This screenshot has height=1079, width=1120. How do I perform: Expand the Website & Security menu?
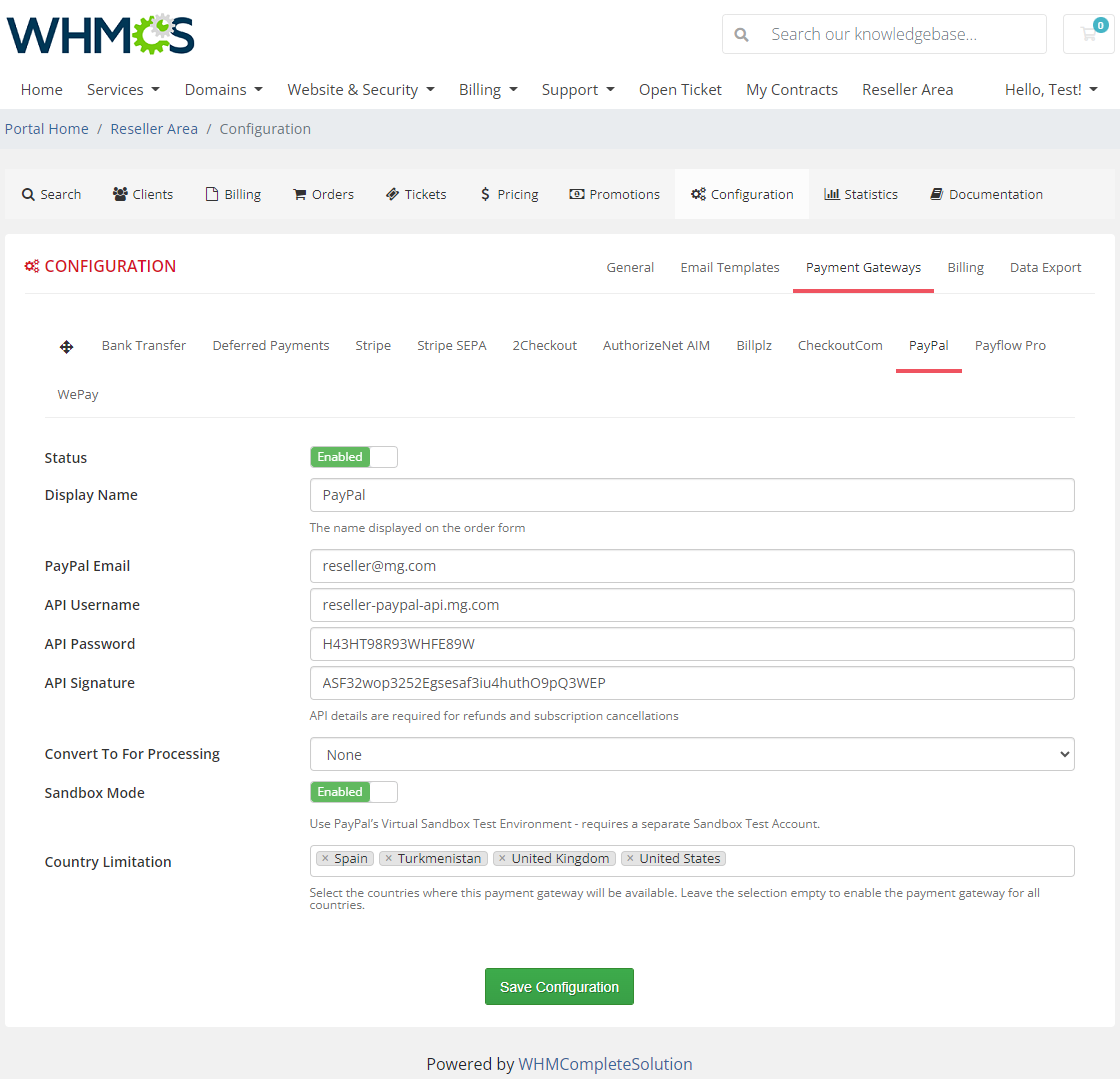tap(361, 90)
